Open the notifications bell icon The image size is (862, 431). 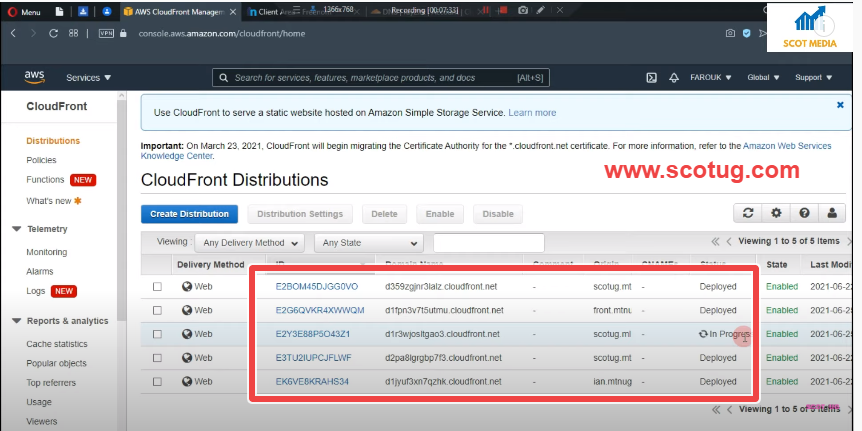(x=674, y=78)
